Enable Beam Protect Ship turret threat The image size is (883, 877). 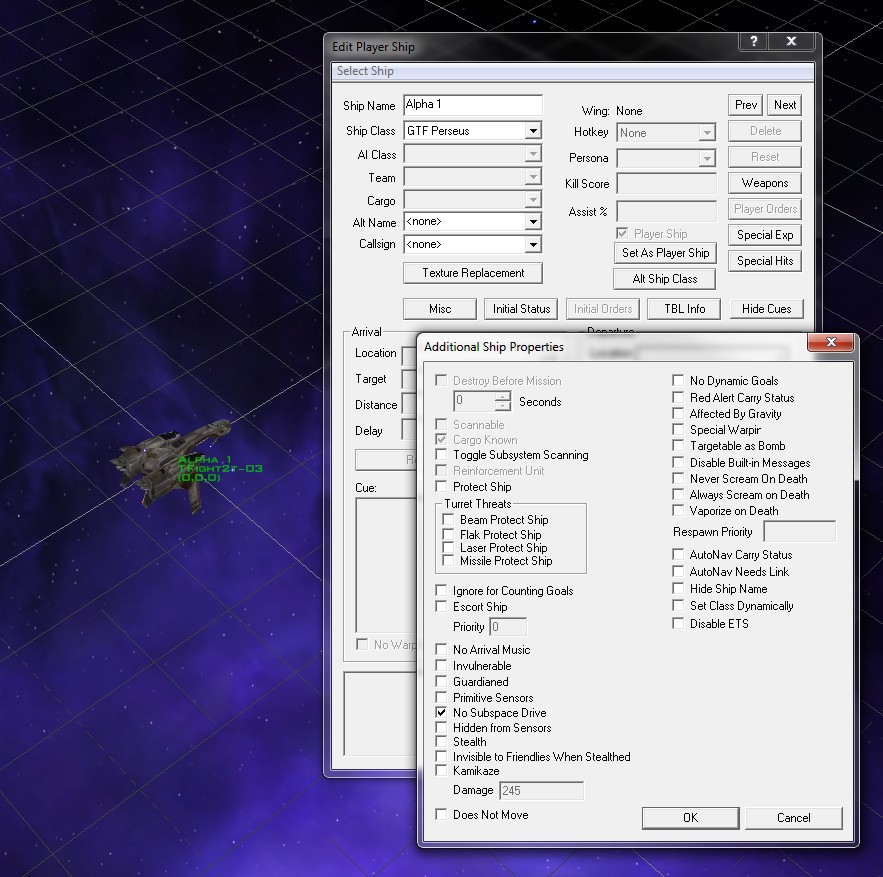pos(449,520)
